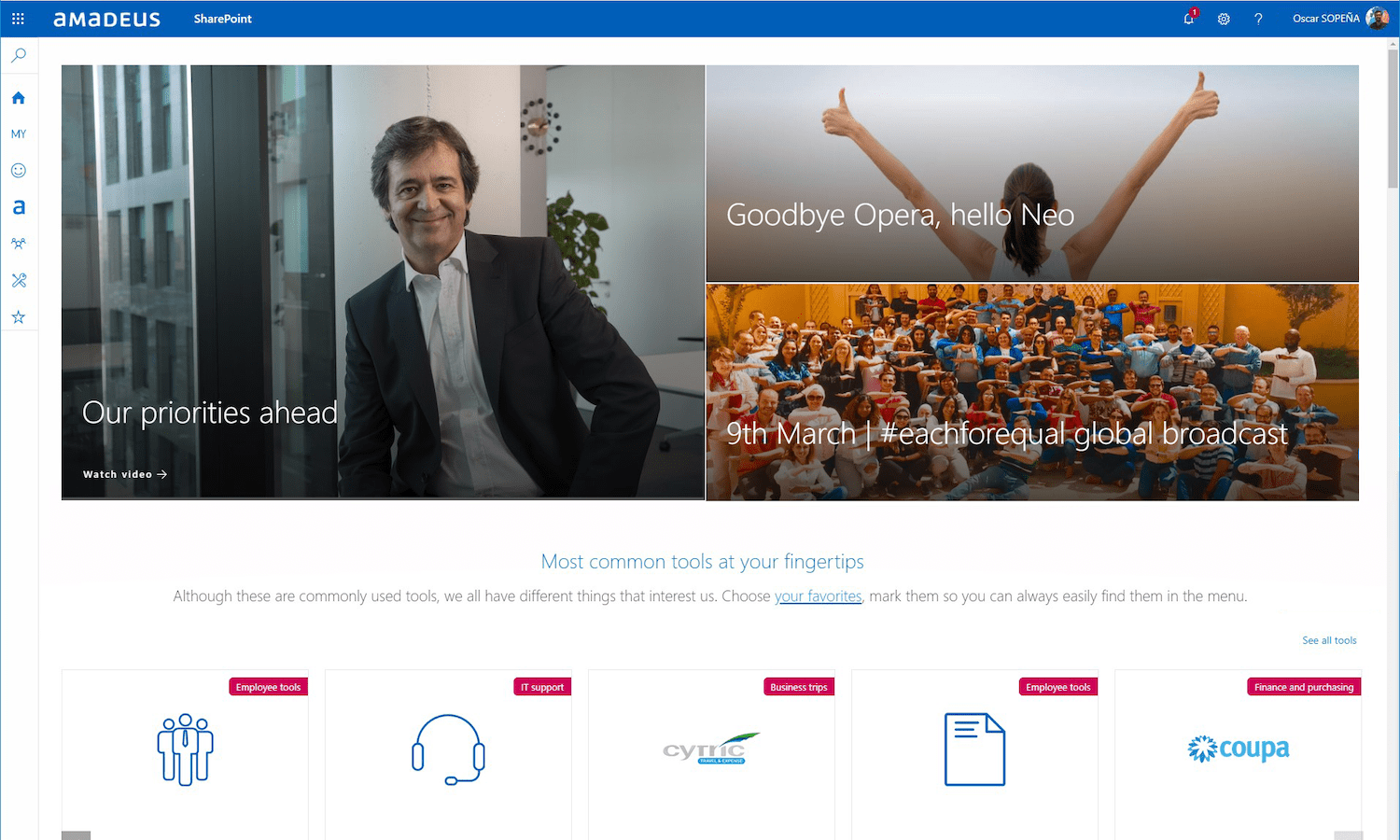Open the MY section in the sidebar

pos(19,134)
